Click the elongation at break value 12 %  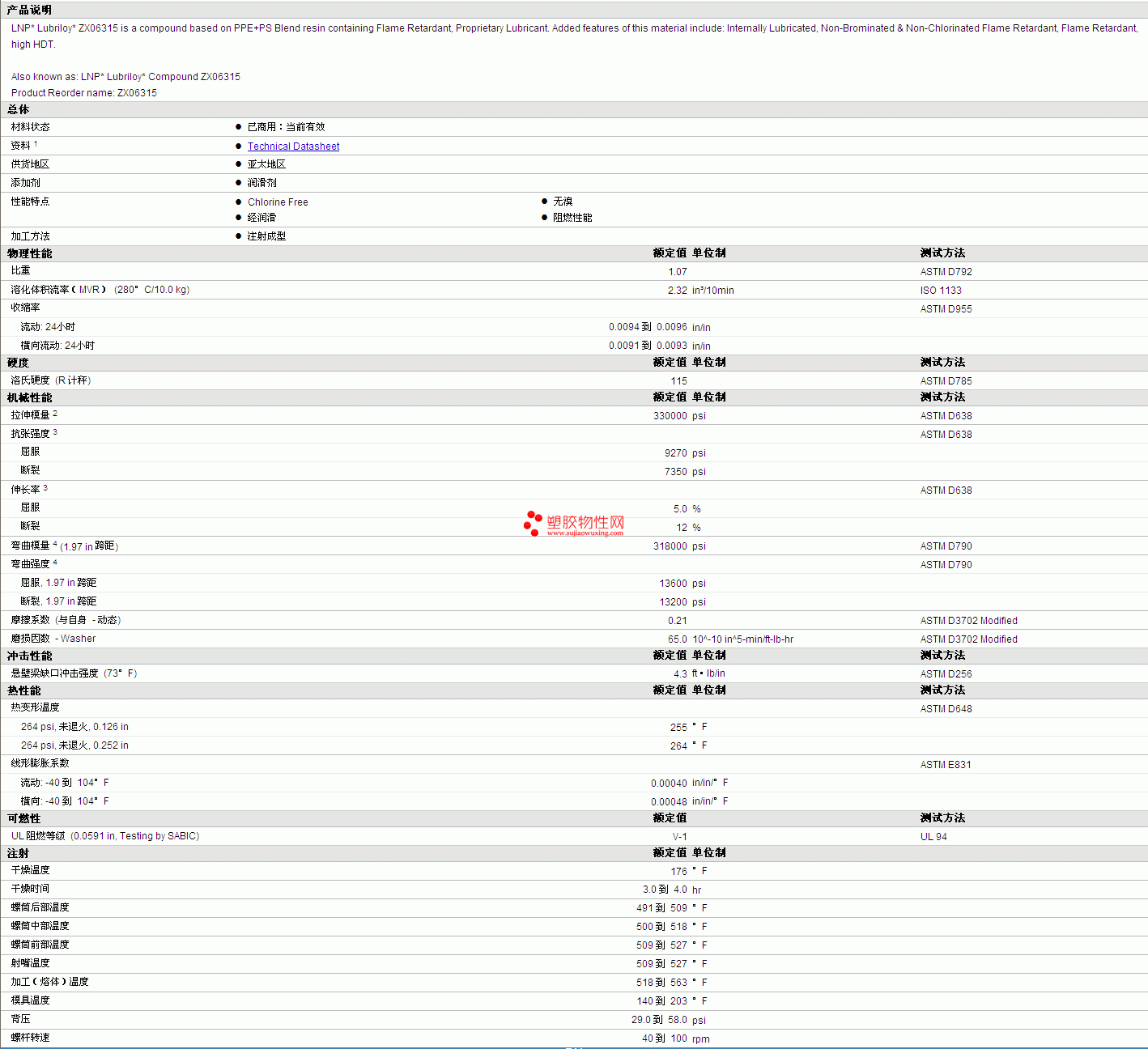[689, 528]
